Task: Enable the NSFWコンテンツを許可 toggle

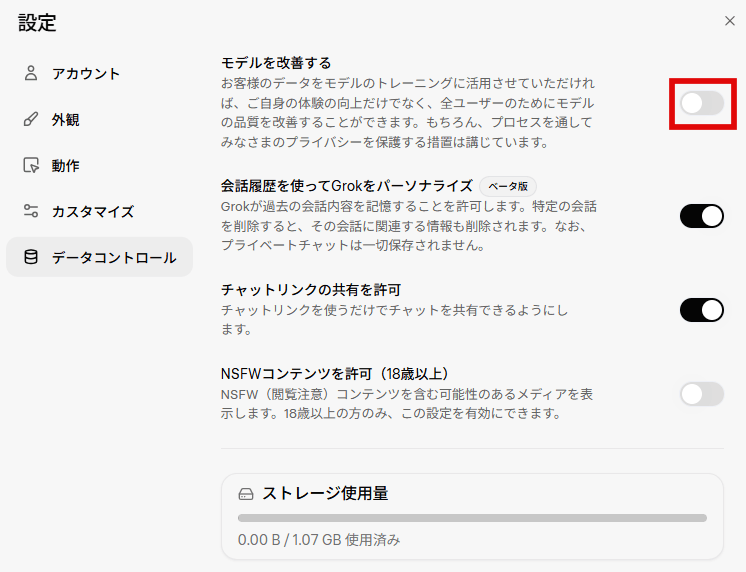Action: (701, 394)
